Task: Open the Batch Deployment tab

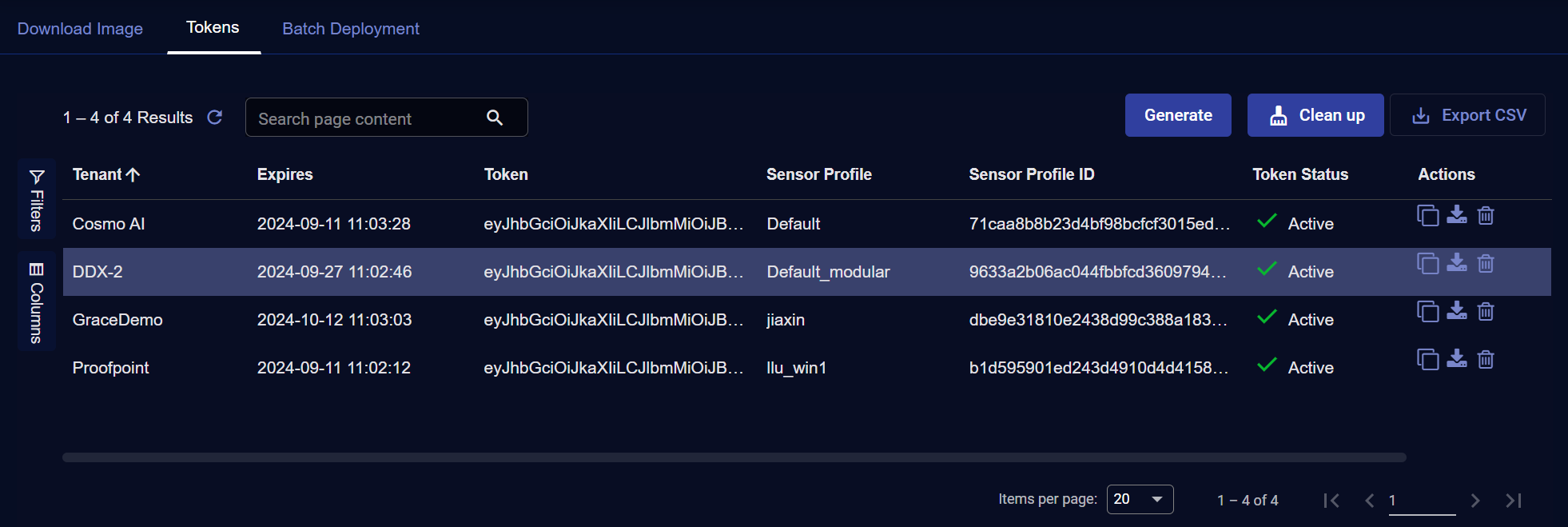Action: [350, 29]
